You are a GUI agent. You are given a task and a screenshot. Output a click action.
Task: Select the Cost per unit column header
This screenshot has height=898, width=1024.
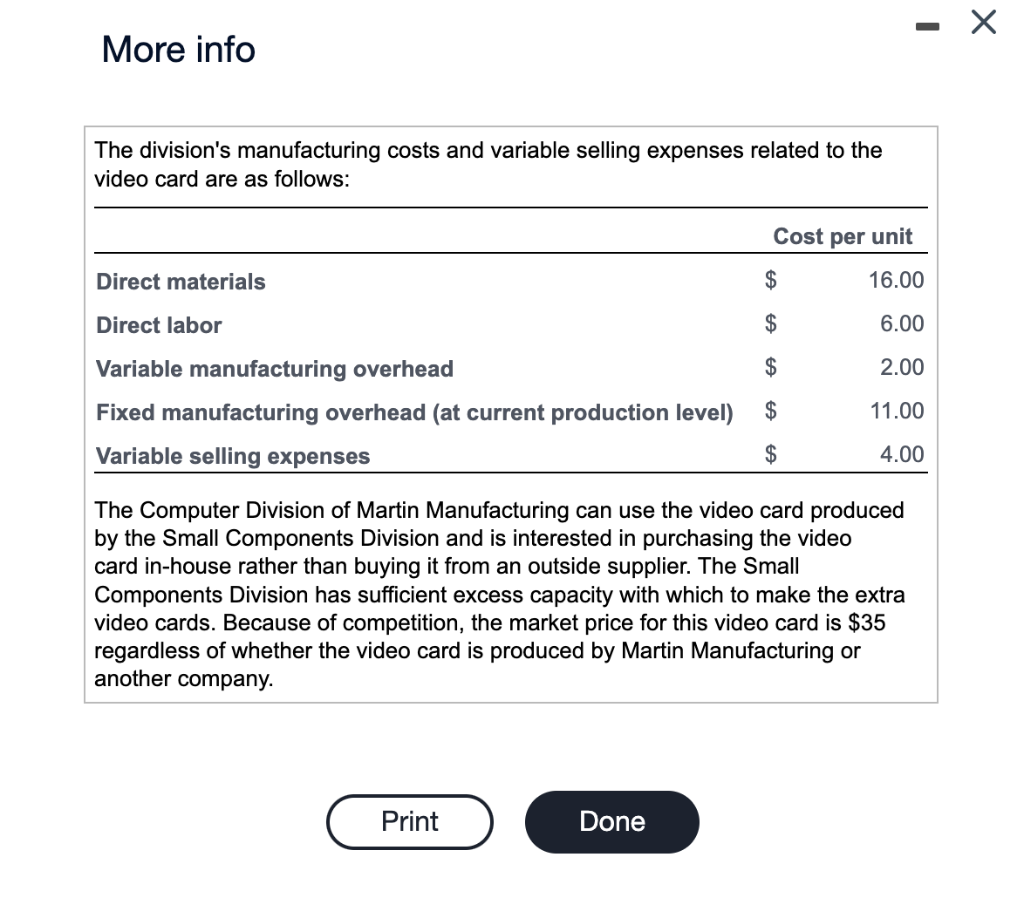[842, 236]
